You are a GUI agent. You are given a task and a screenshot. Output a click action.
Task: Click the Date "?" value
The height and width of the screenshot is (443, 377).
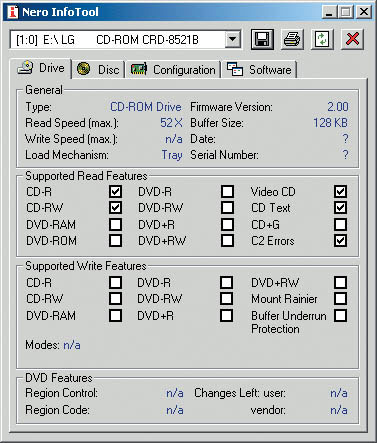(345, 139)
